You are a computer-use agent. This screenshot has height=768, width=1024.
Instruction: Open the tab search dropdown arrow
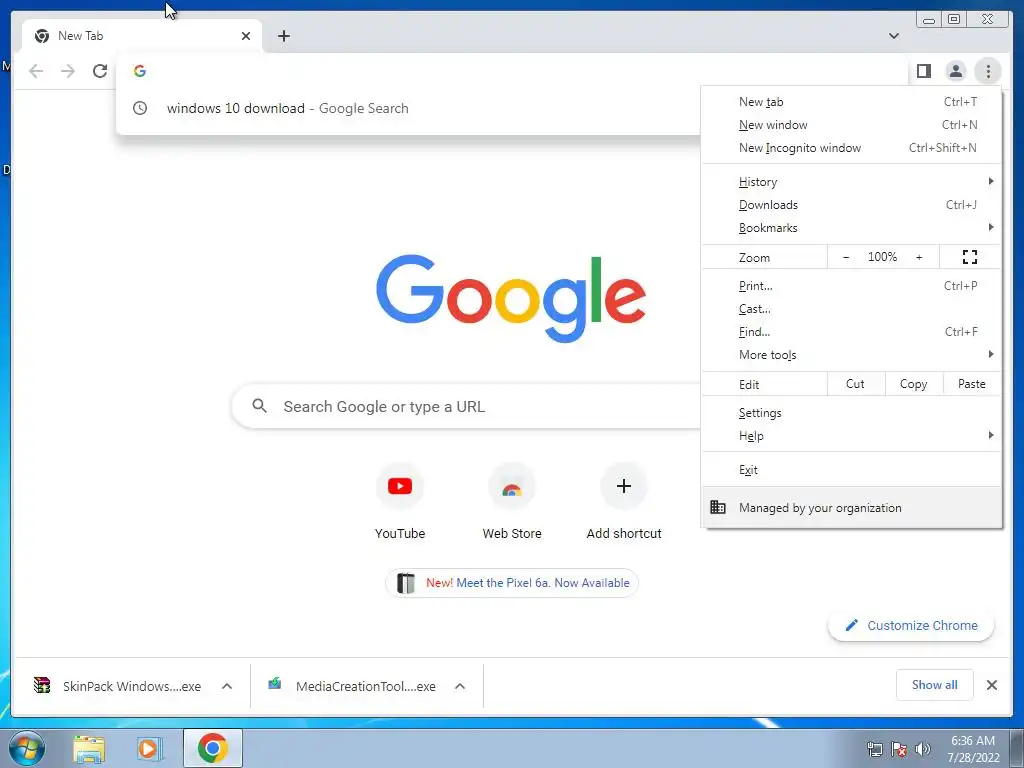tap(894, 36)
